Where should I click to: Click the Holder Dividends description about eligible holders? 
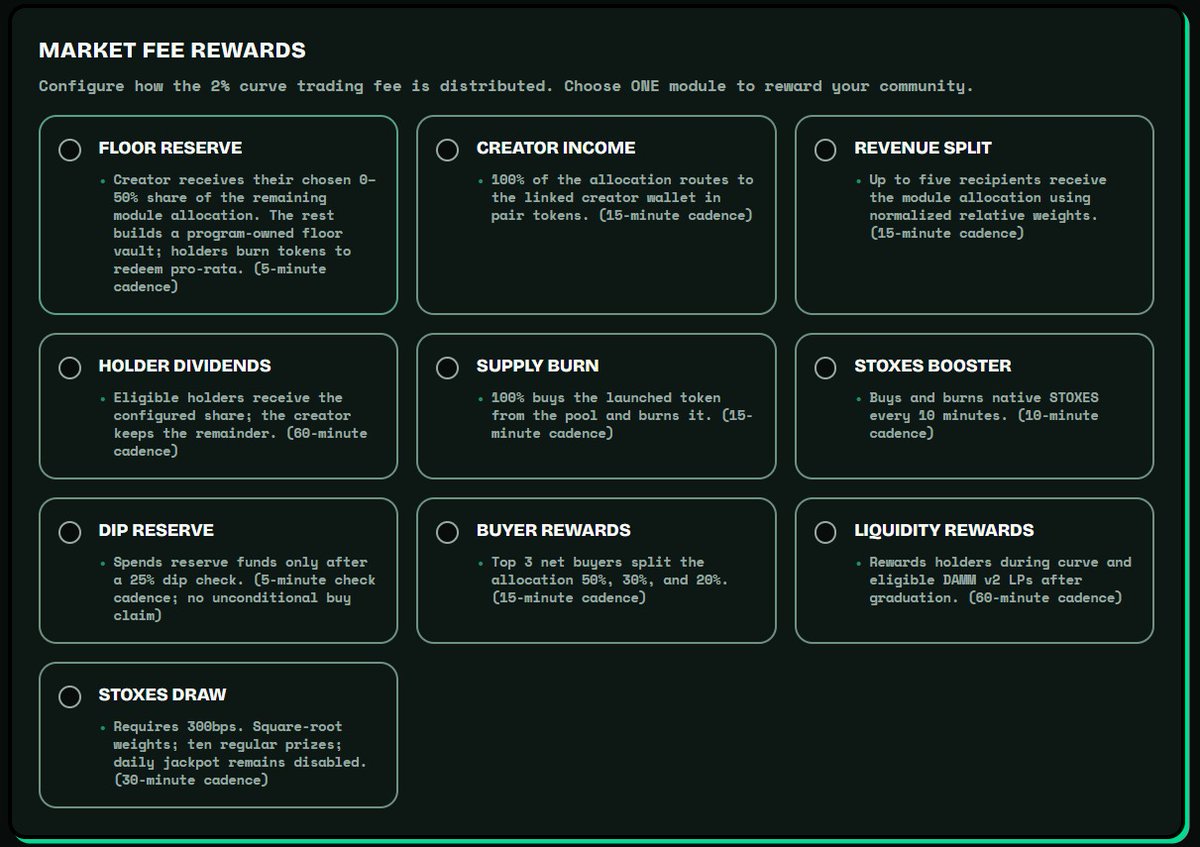240,424
